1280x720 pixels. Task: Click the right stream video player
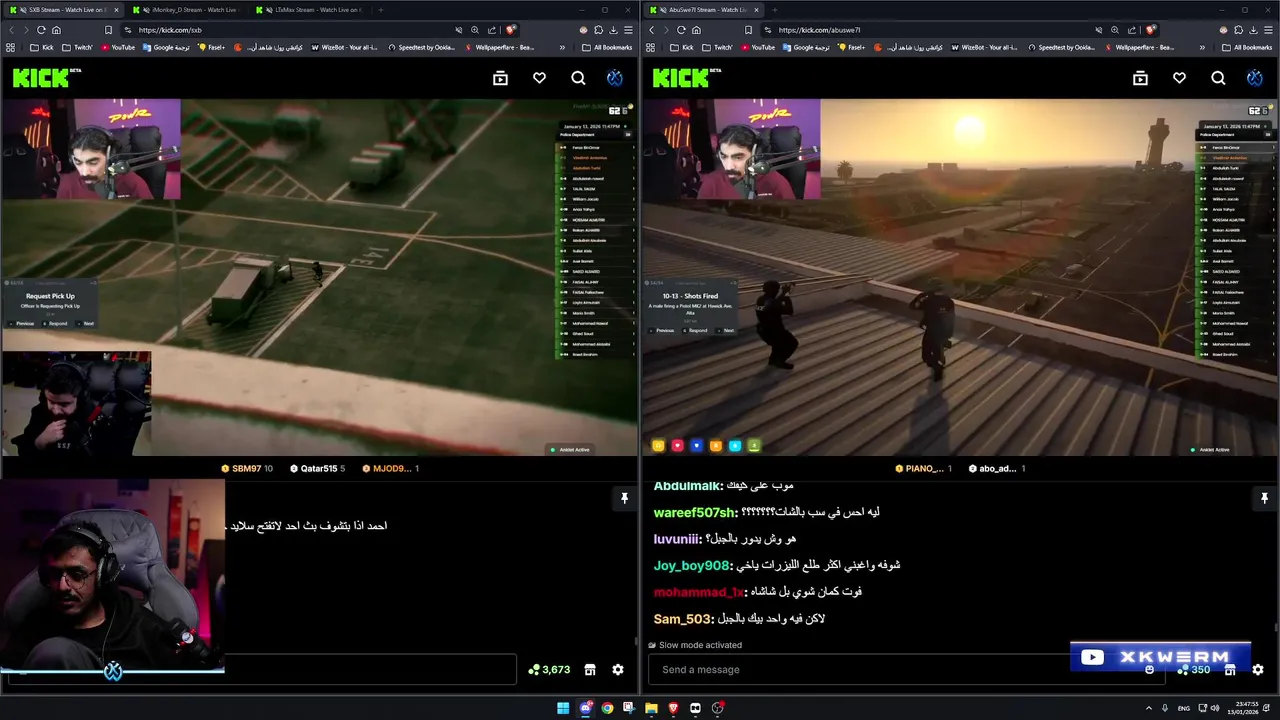point(959,277)
